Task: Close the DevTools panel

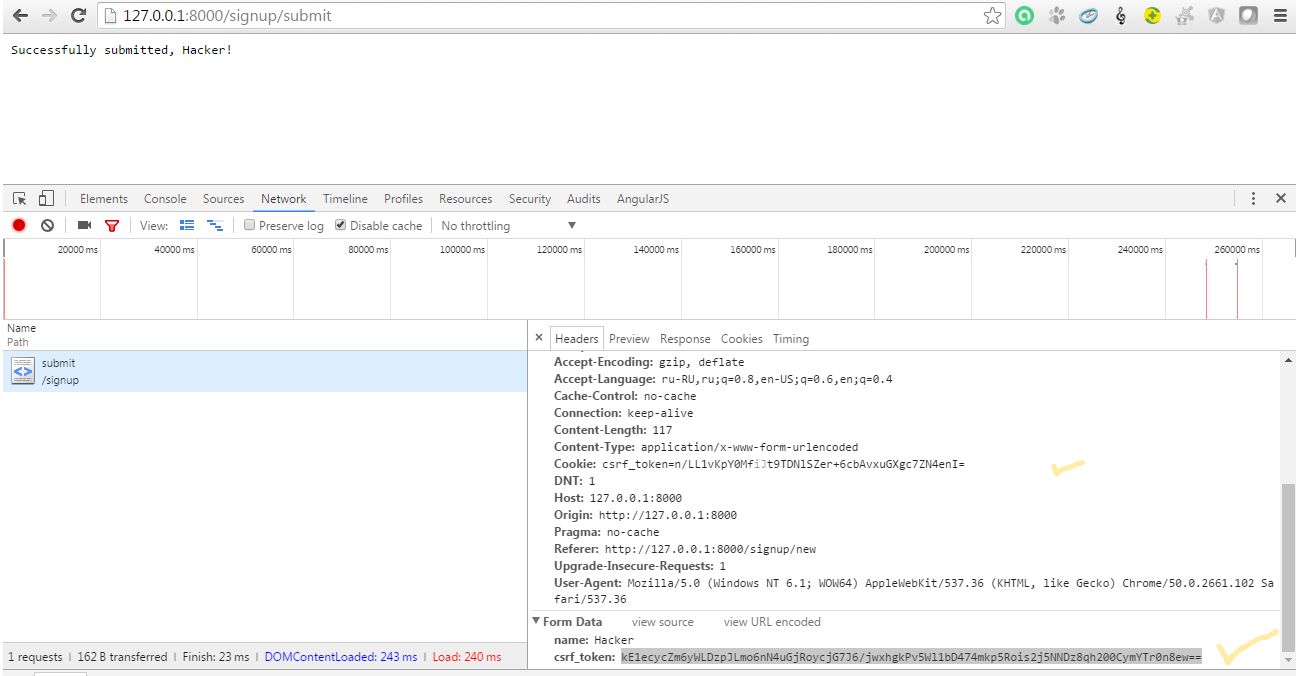Action: [1281, 198]
